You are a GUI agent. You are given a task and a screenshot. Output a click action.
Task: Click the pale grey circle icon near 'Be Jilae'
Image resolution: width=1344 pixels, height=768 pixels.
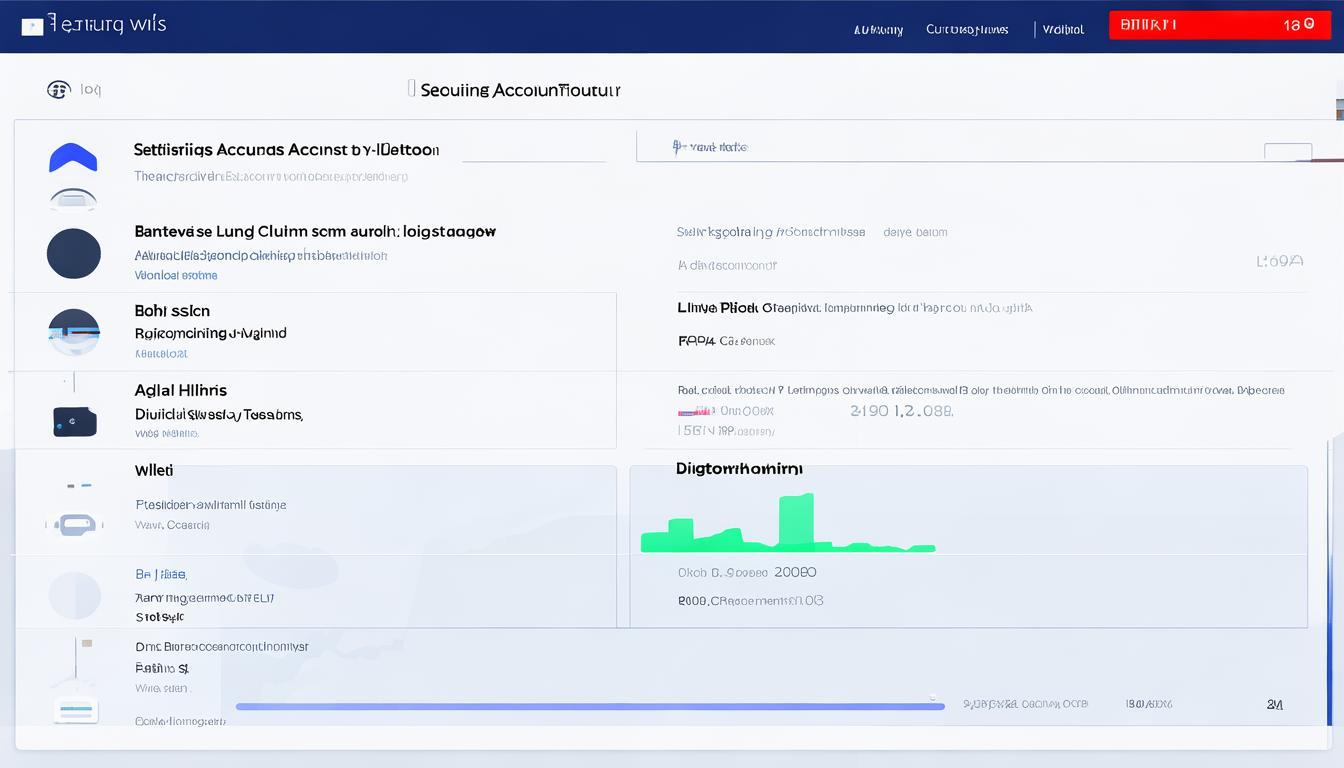(74, 595)
